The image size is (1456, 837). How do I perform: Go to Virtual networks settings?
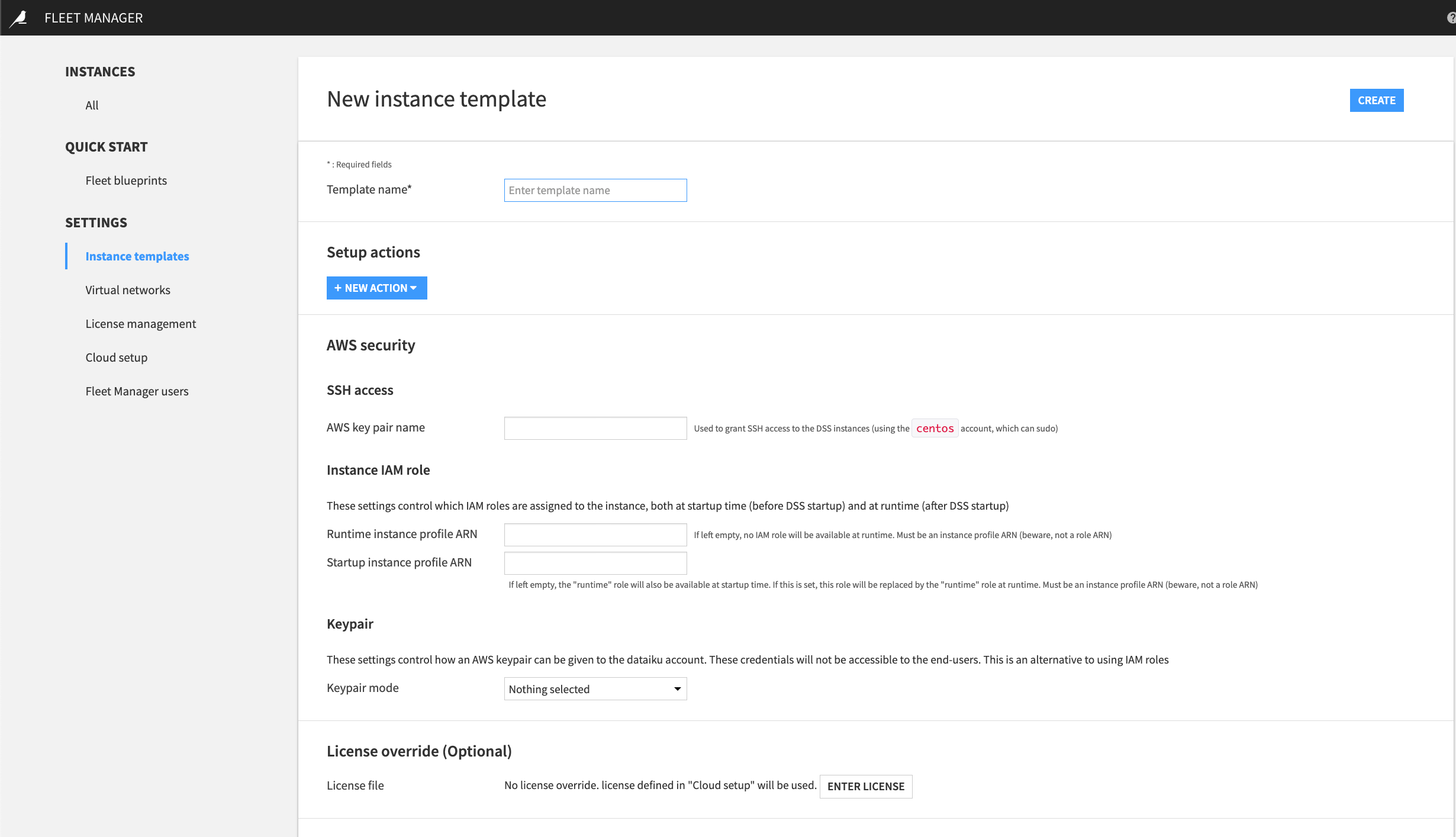click(x=127, y=289)
